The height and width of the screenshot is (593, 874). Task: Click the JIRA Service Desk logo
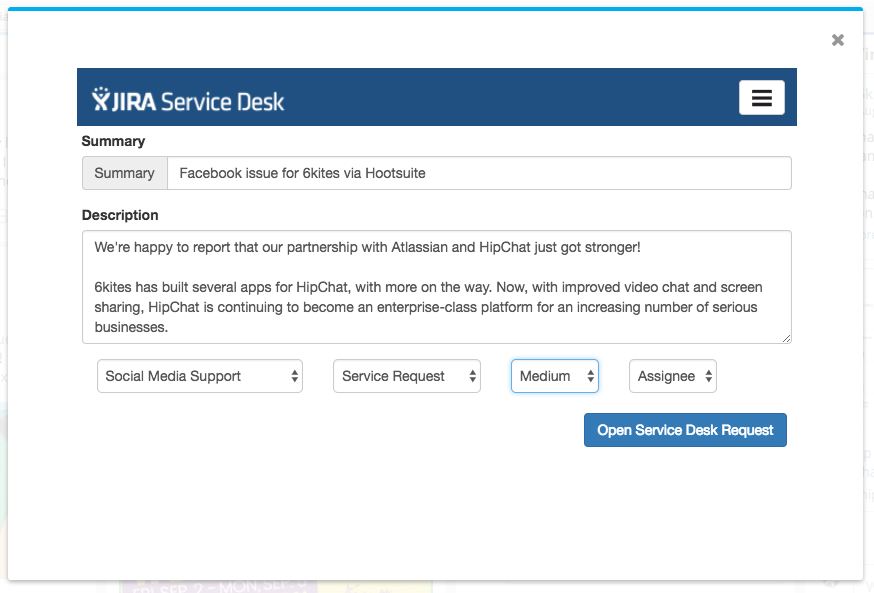pyautogui.click(x=188, y=100)
